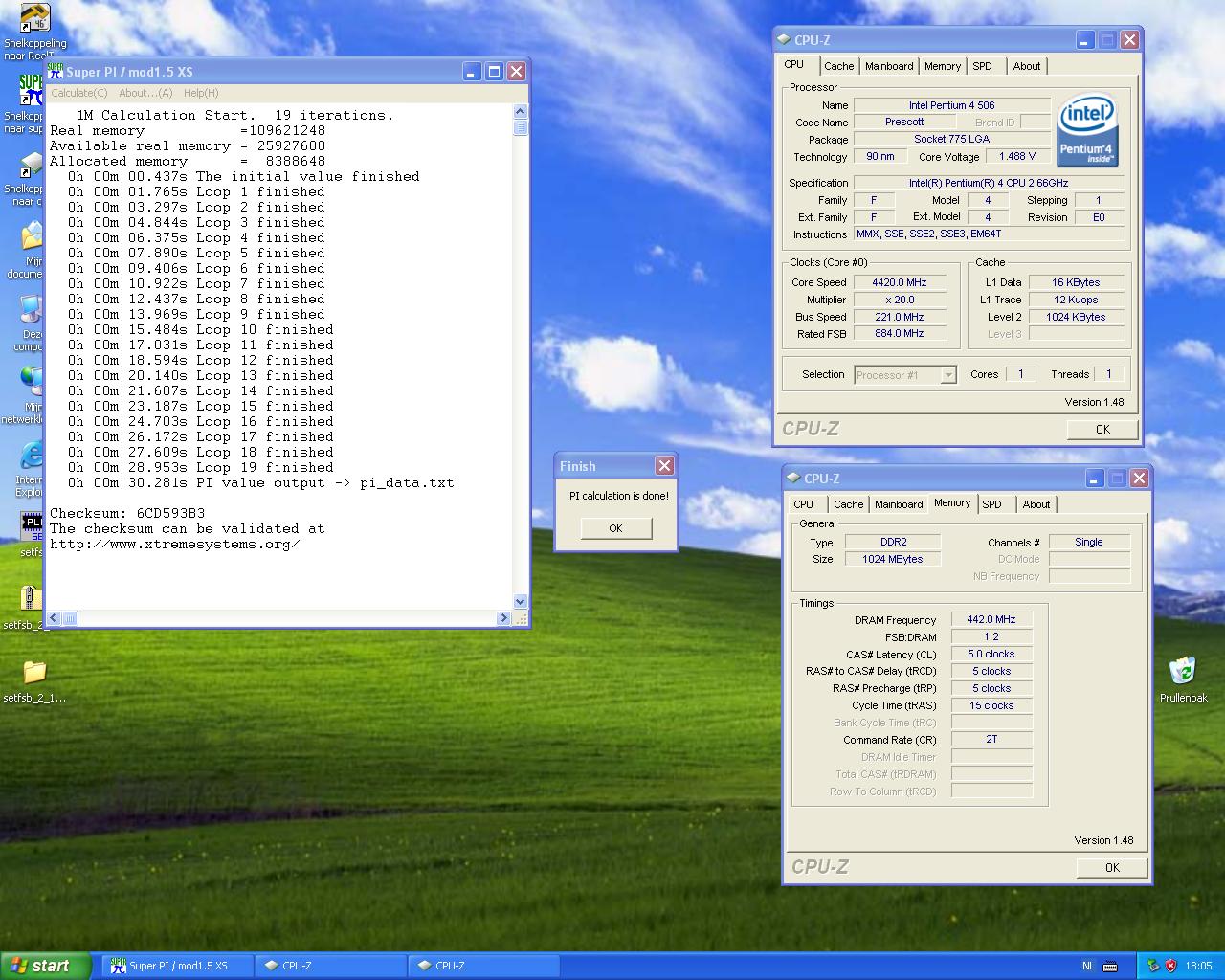Select the CPU tab in lower CPU-Z
Image resolution: width=1225 pixels, height=980 pixels.
pyautogui.click(x=804, y=504)
